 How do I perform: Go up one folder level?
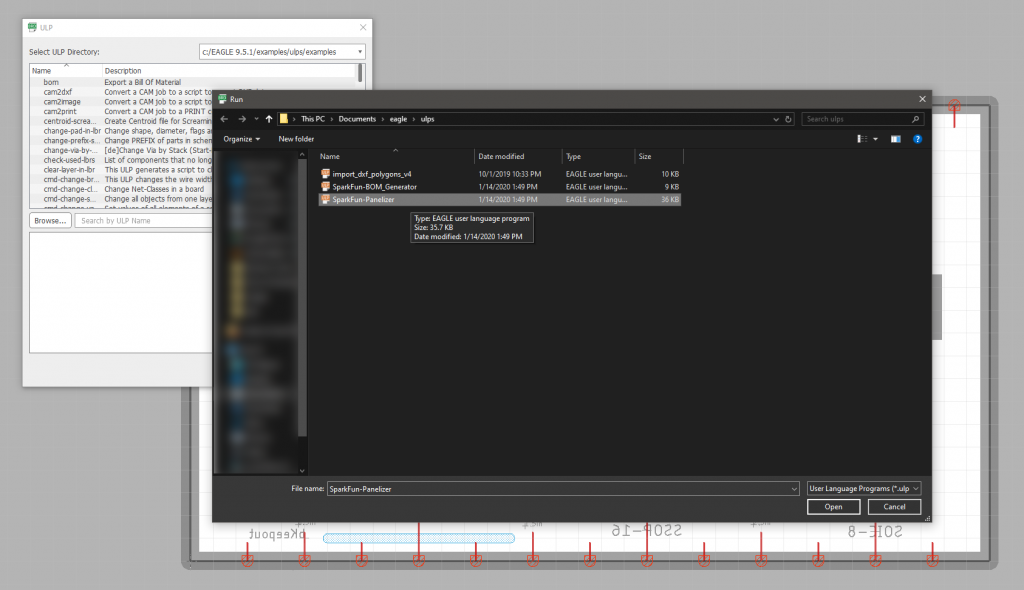[x=269, y=119]
